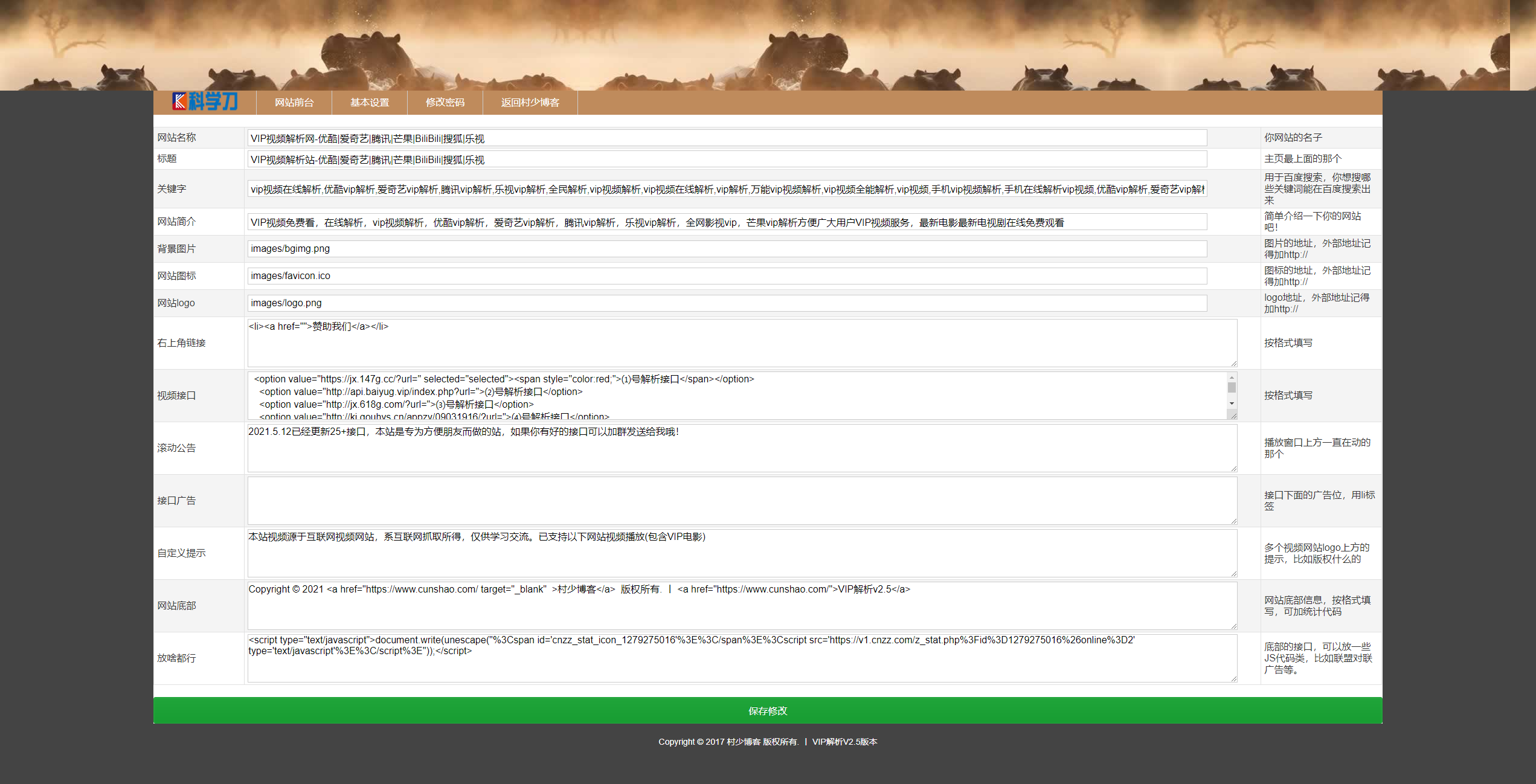This screenshot has height=784, width=1536.
Task: Click resize handle of 网站底部 textarea
Action: pos(1233,626)
